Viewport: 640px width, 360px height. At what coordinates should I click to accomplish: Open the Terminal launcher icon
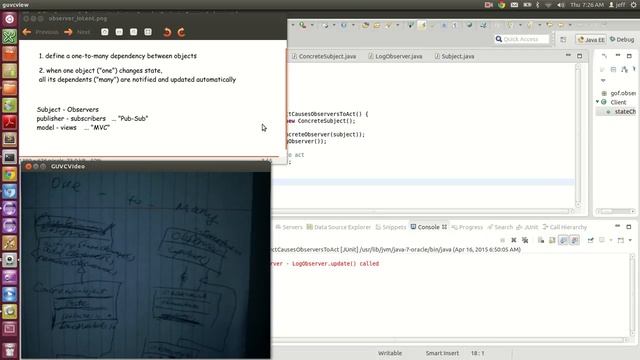pos(9,157)
